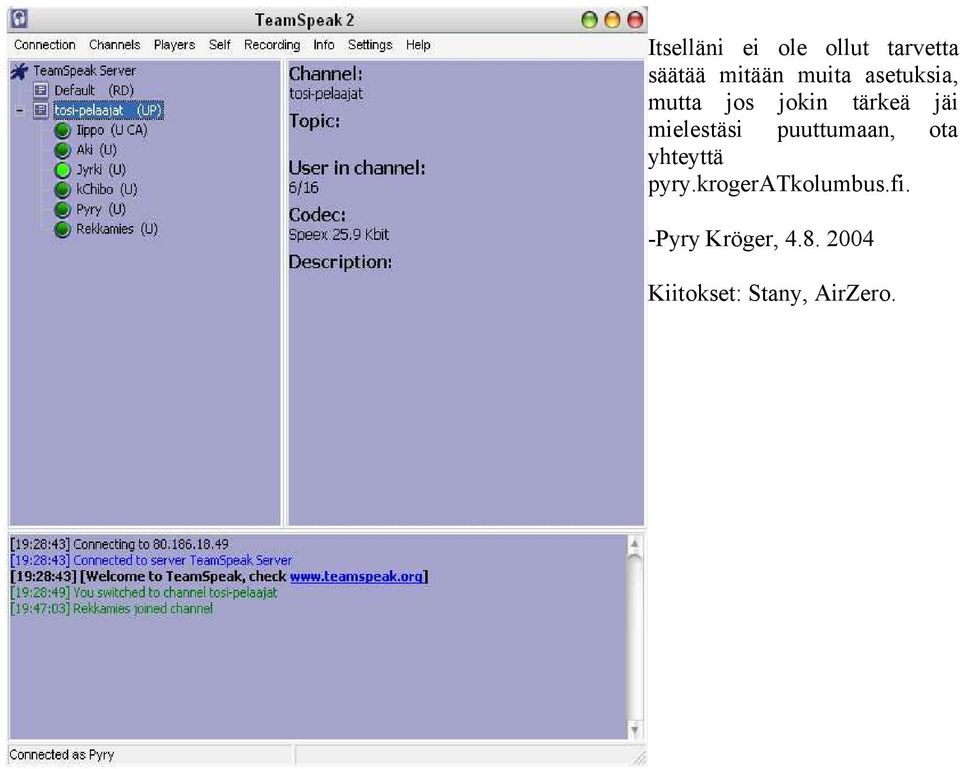The height and width of the screenshot is (769, 960).
Task: Select player Aki (U)
Action: 96,150
